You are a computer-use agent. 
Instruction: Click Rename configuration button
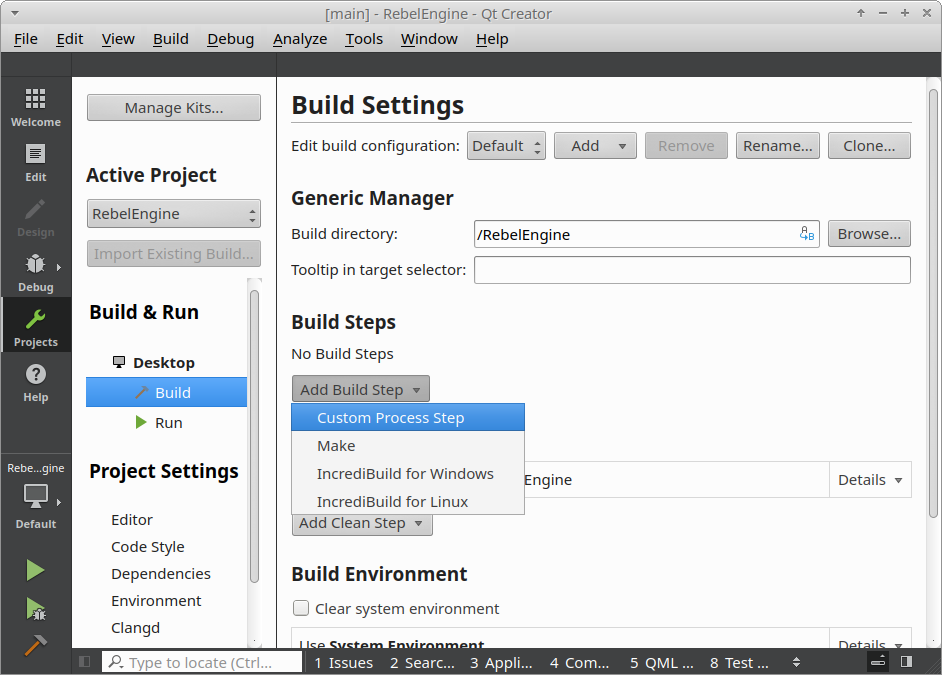(x=777, y=146)
